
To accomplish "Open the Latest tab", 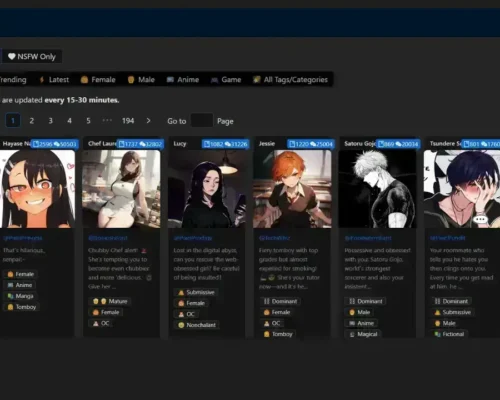I will (54, 80).
